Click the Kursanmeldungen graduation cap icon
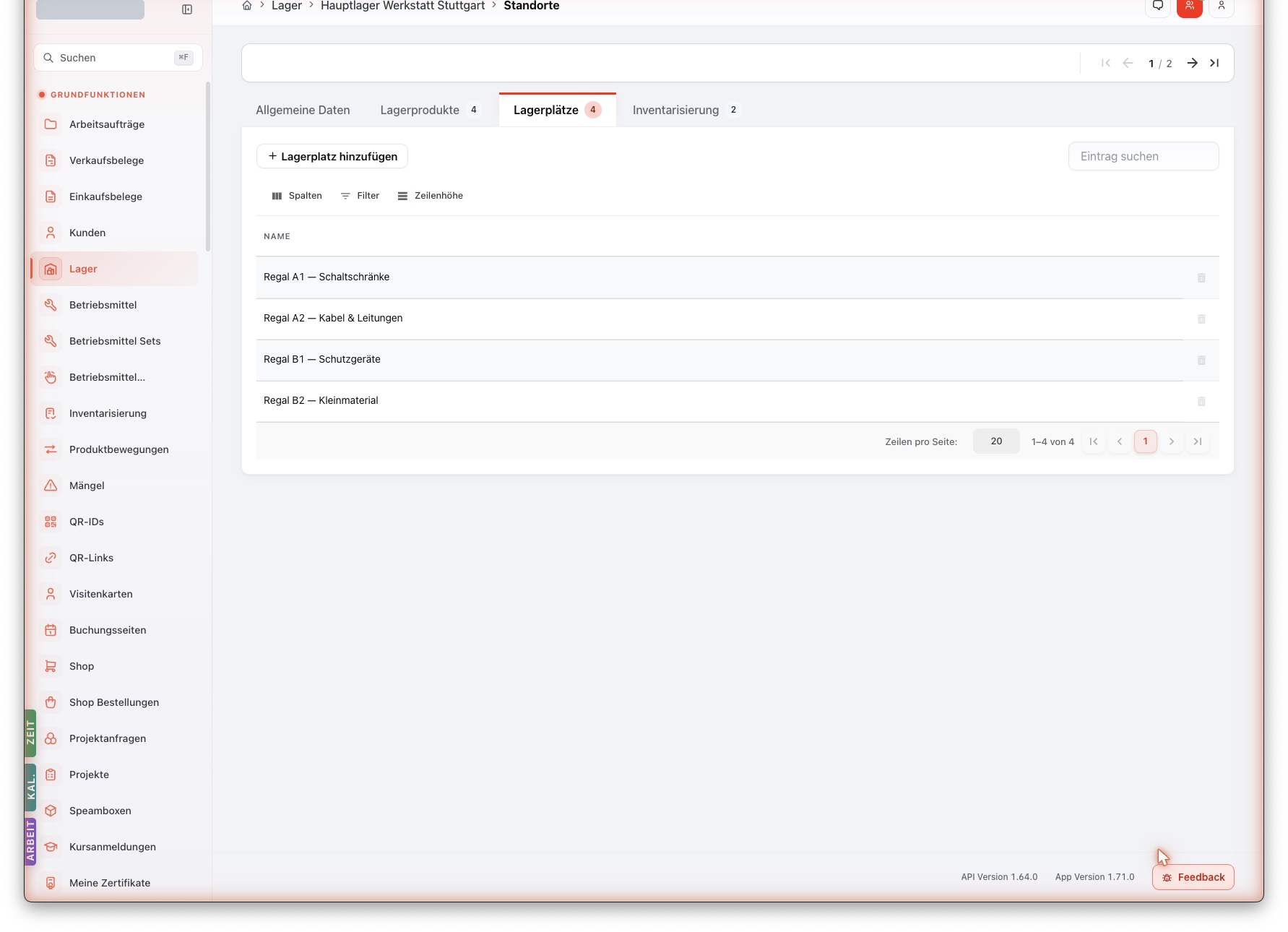Screen dimensions: 1288x932 [x=51, y=847]
